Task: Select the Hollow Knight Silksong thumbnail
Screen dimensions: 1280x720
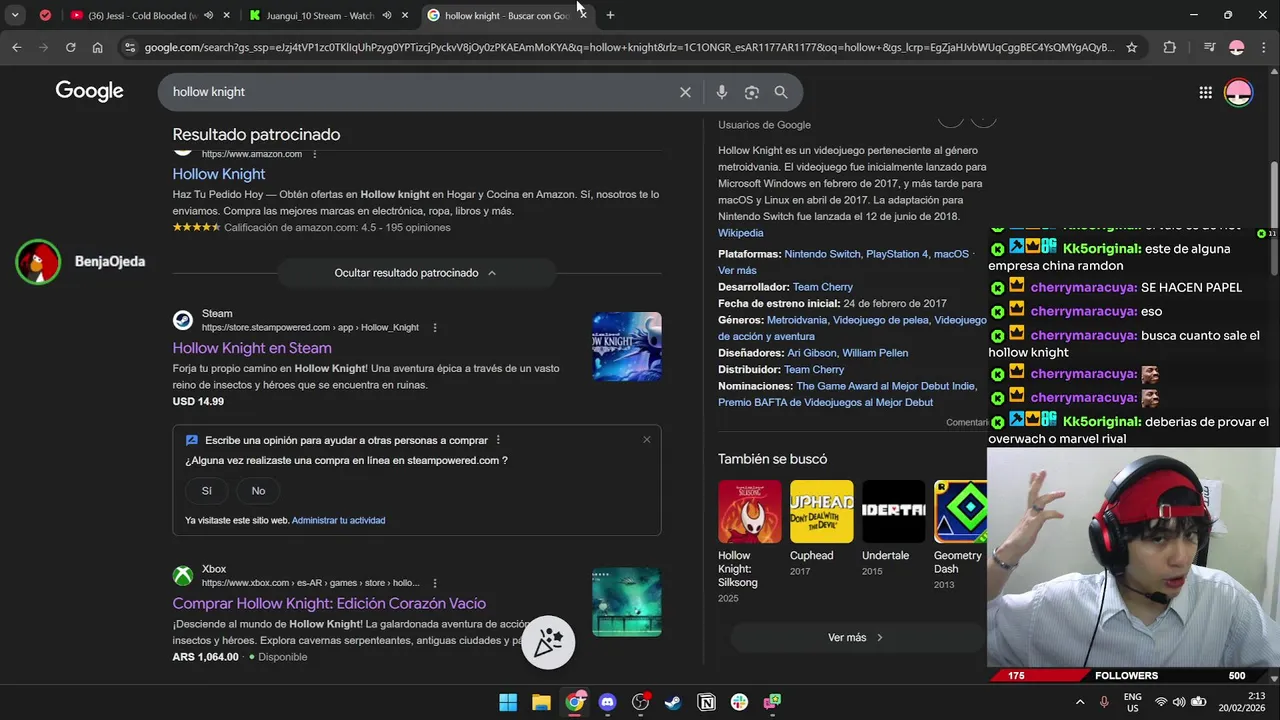Action: point(750,512)
